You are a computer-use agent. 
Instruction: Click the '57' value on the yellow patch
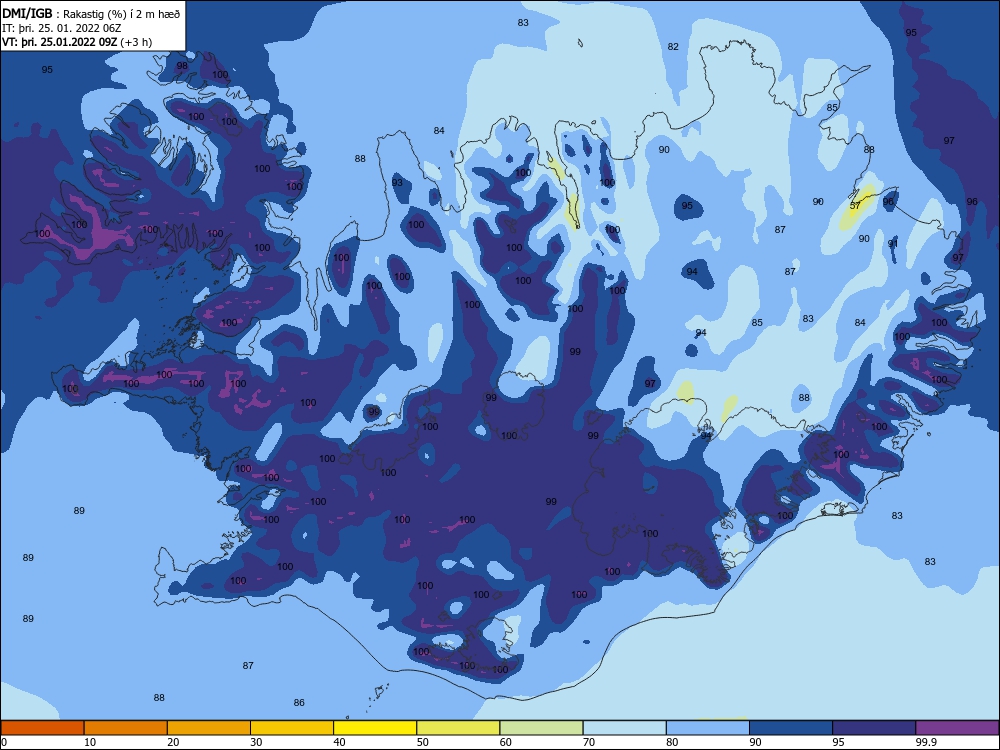[855, 205]
